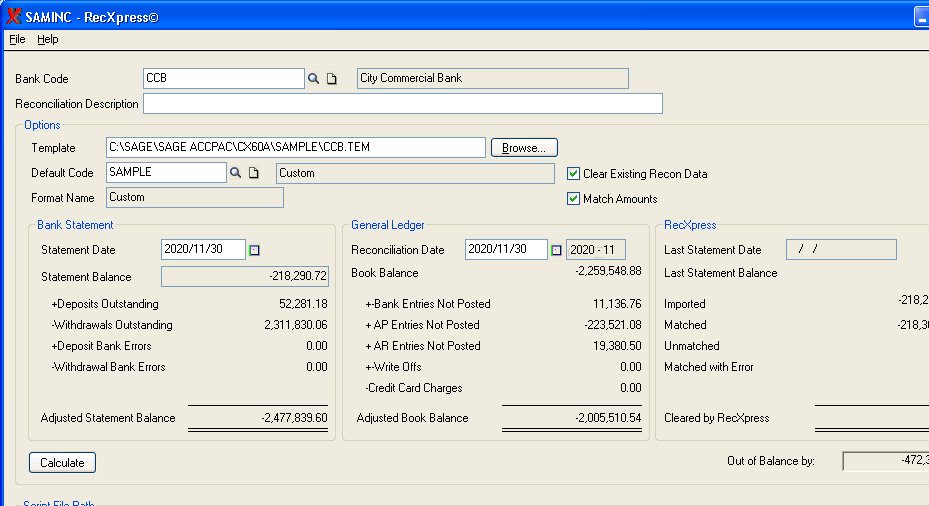Click the new document icon beside Default Code
929x506 pixels.
pyautogui.click(x=254, y=173)
